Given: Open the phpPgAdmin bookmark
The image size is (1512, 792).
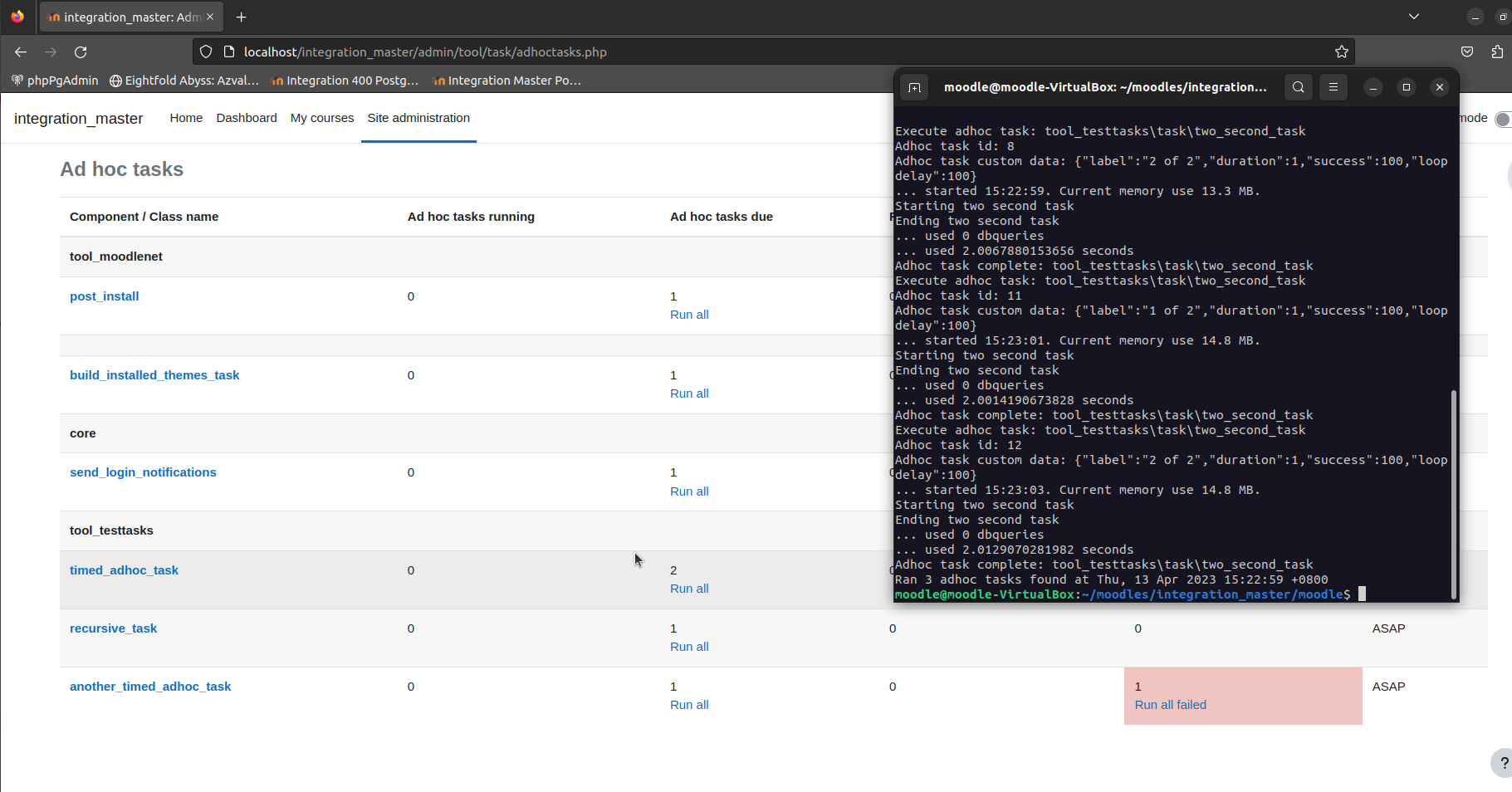Looking at the screenshot, I should (x=55, y=81).
